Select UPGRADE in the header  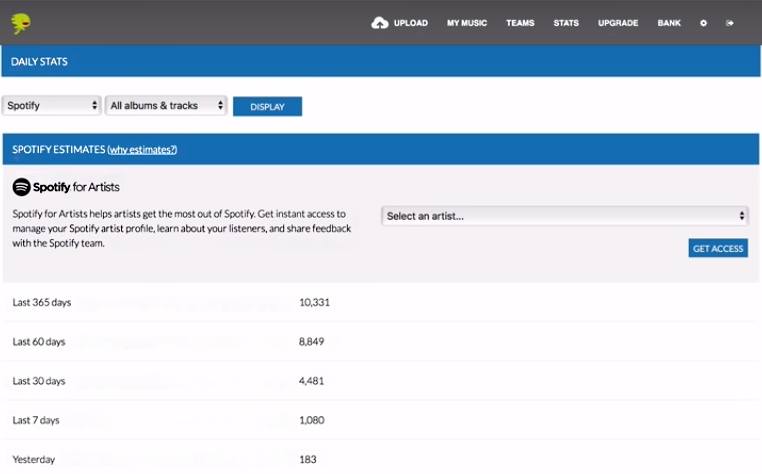(618, 23)
